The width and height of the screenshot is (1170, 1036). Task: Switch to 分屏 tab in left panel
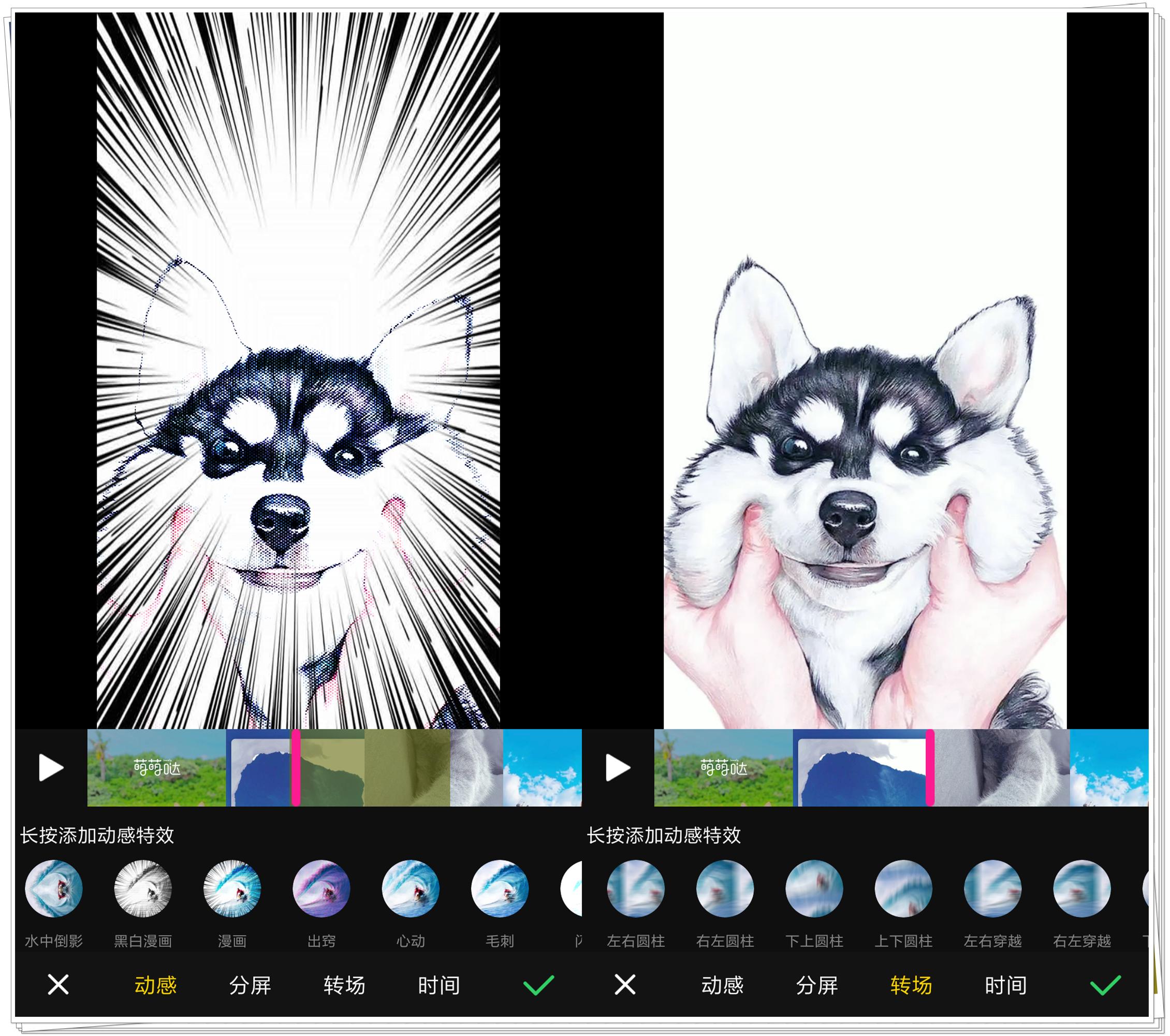coord(250,985)
